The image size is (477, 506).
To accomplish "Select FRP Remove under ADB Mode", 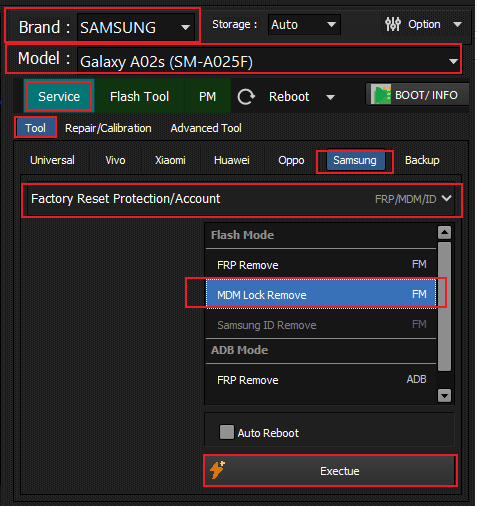I will point(321,380).
